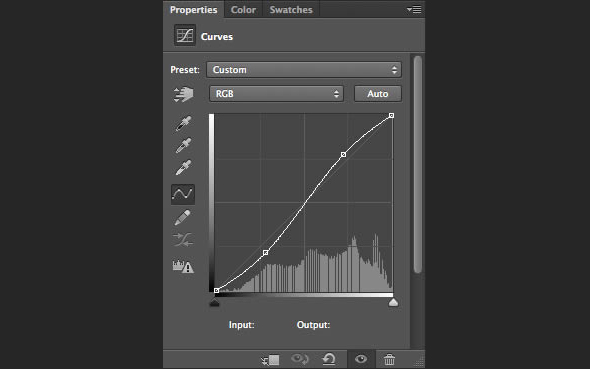Screen dimensions: 590x369
Task: Open the RGB channel dropdown
Action: 276,94
